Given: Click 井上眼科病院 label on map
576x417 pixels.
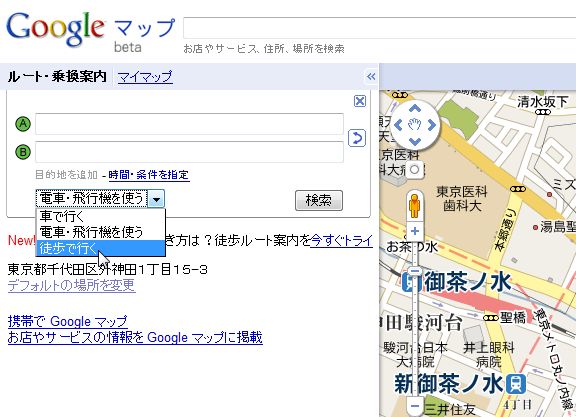Looking at the screenshot, I should tap(489, 355).
